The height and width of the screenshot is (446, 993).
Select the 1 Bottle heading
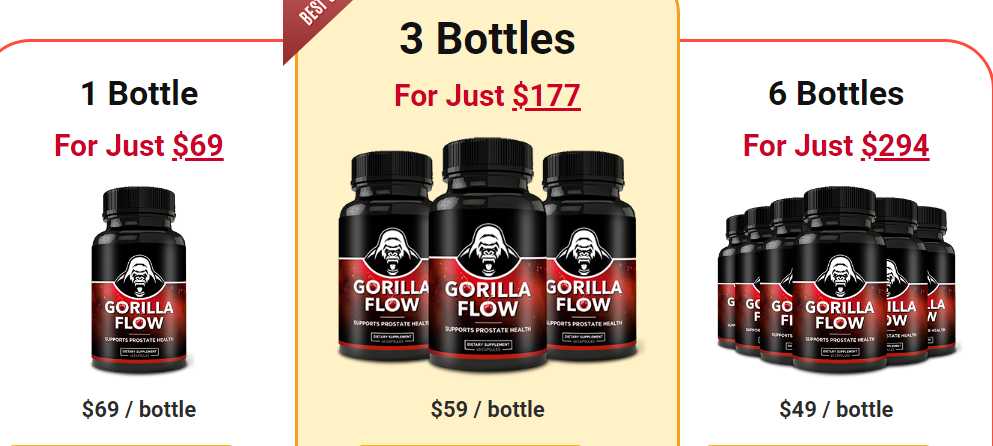(139, 94)
